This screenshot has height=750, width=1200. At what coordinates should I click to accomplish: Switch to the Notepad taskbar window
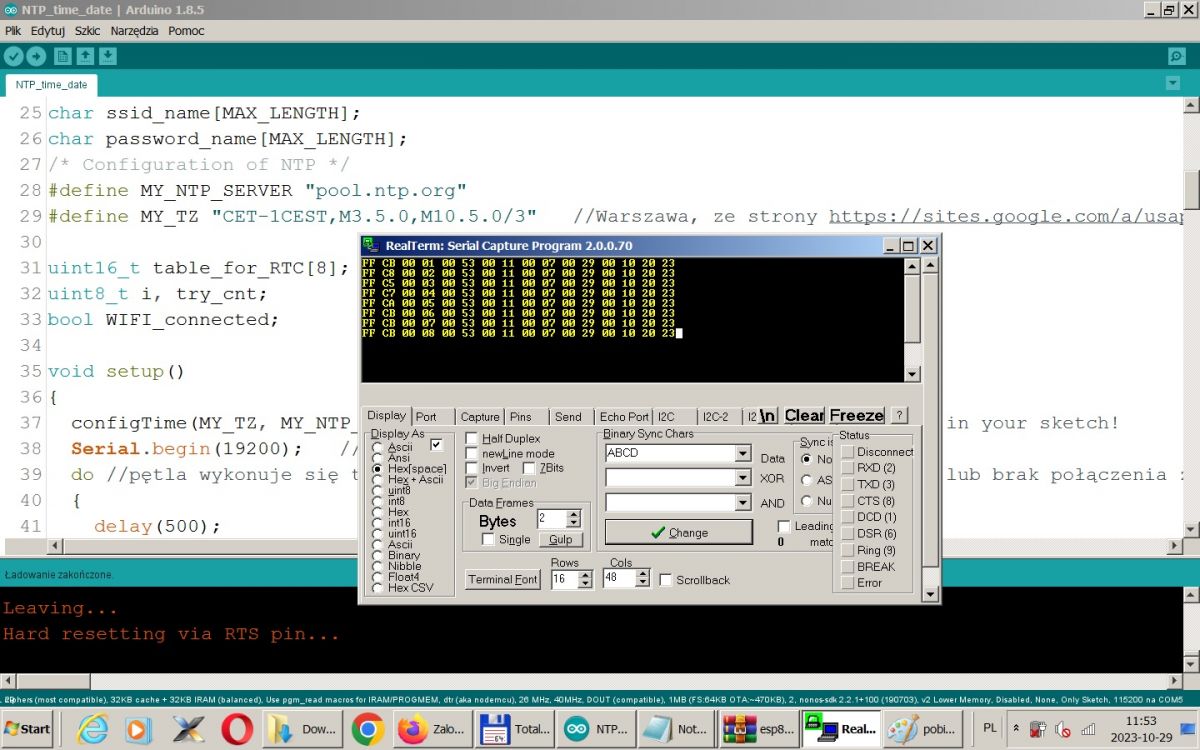point(677,729)
